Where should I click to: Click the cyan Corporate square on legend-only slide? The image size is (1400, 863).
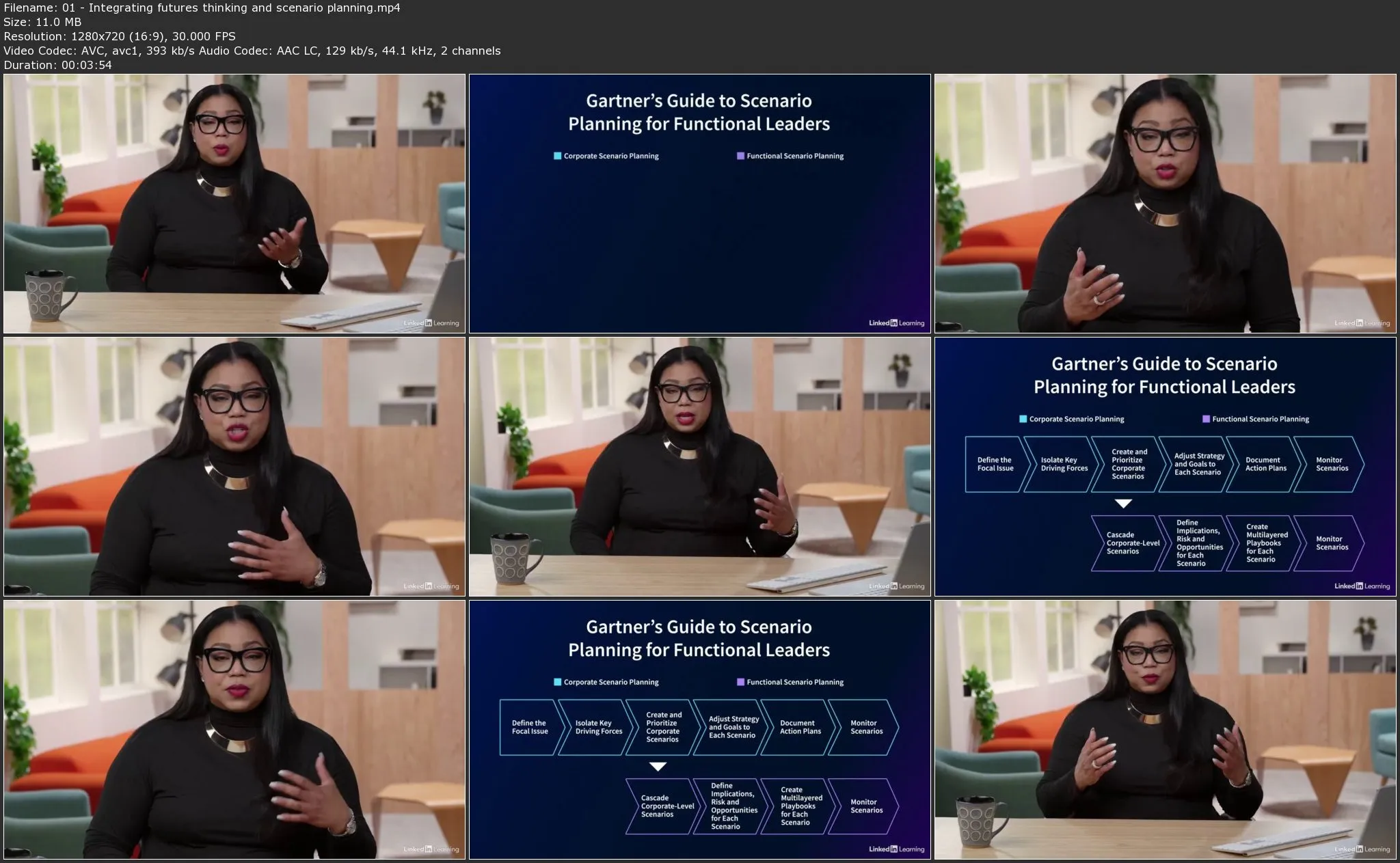(557, 156)
